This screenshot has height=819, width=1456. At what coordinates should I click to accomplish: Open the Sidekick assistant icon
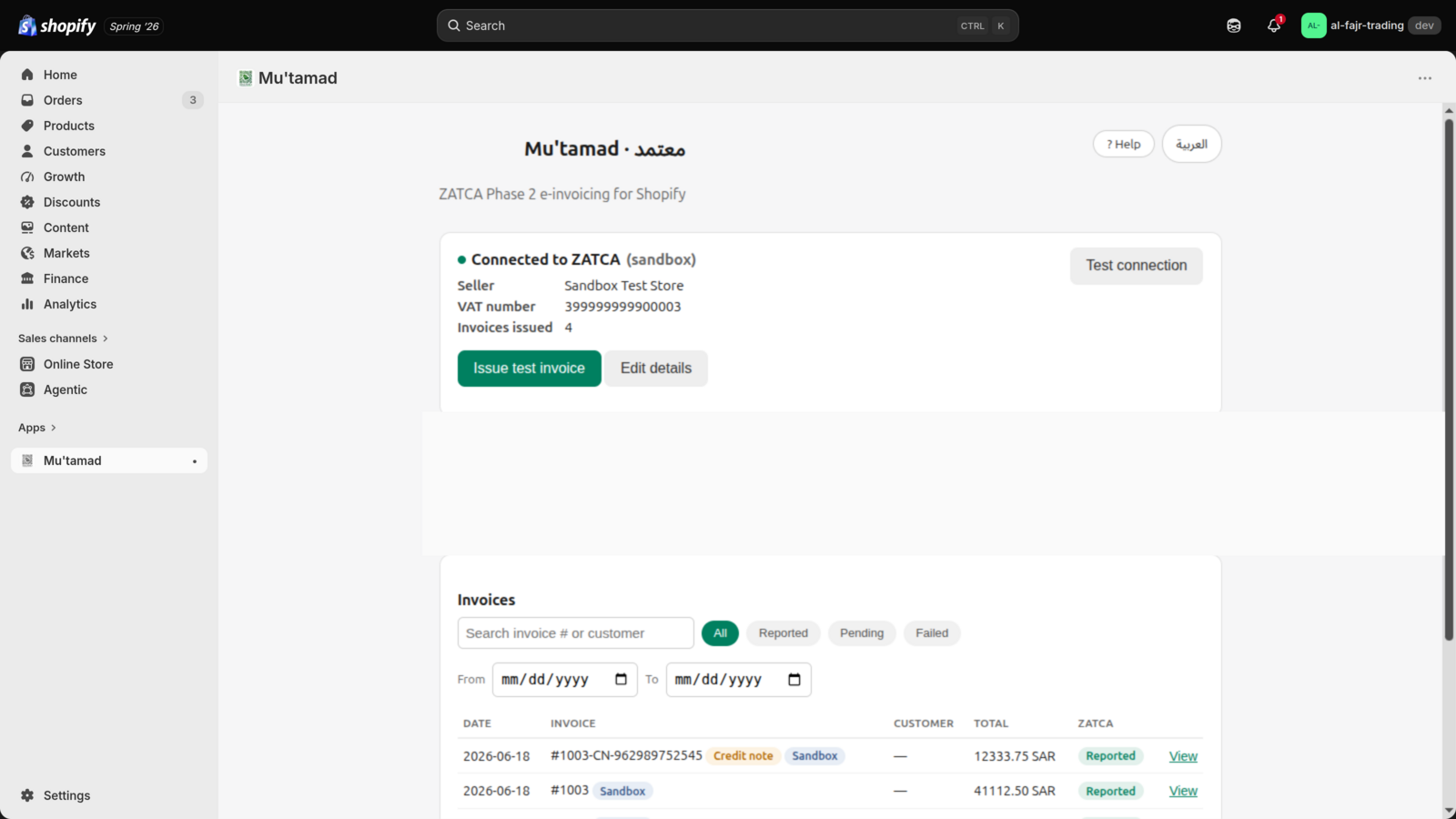1234,25
